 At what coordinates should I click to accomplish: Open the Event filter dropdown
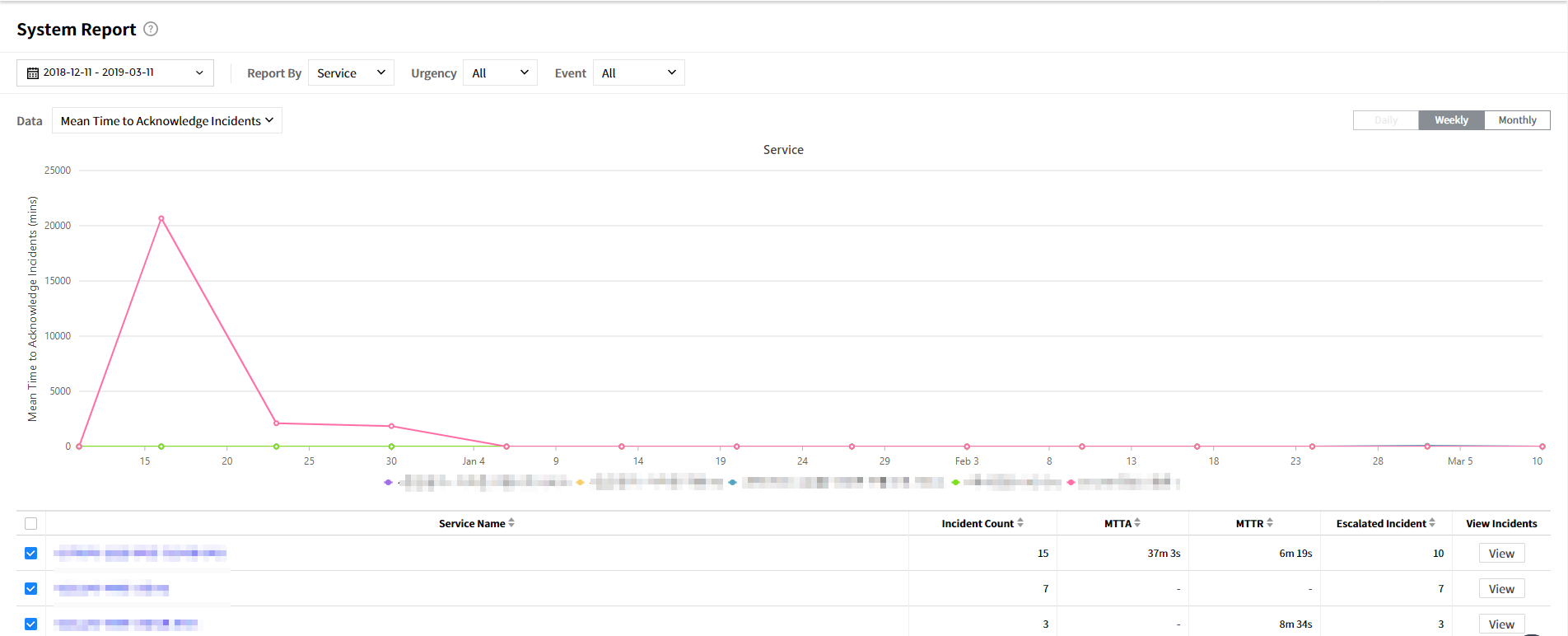[638, 73]
